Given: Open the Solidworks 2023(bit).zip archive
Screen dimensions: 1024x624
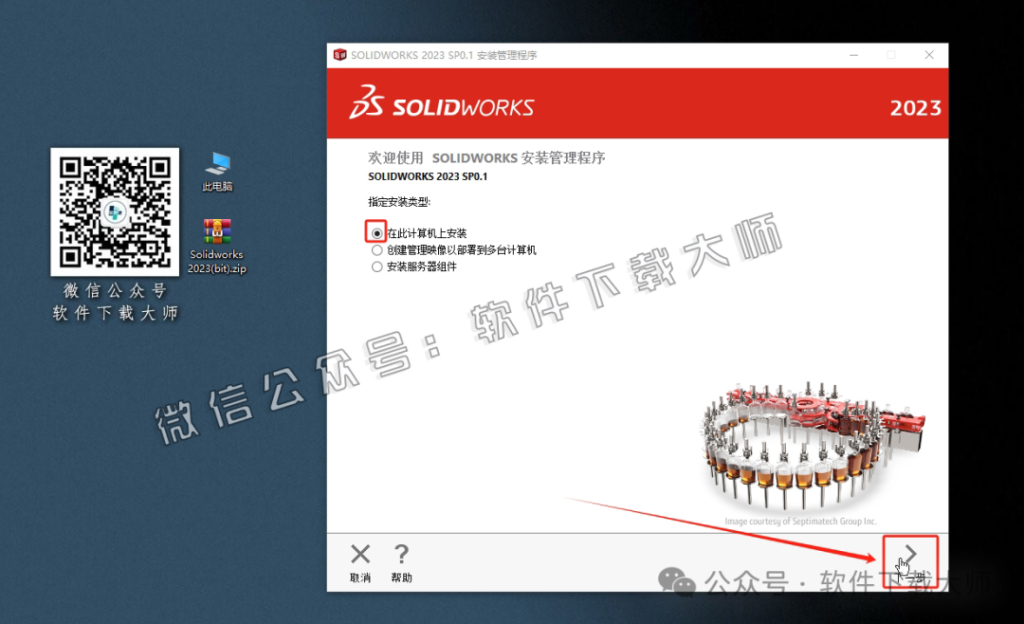Looking at the screenshot, I should pos(216,230).
